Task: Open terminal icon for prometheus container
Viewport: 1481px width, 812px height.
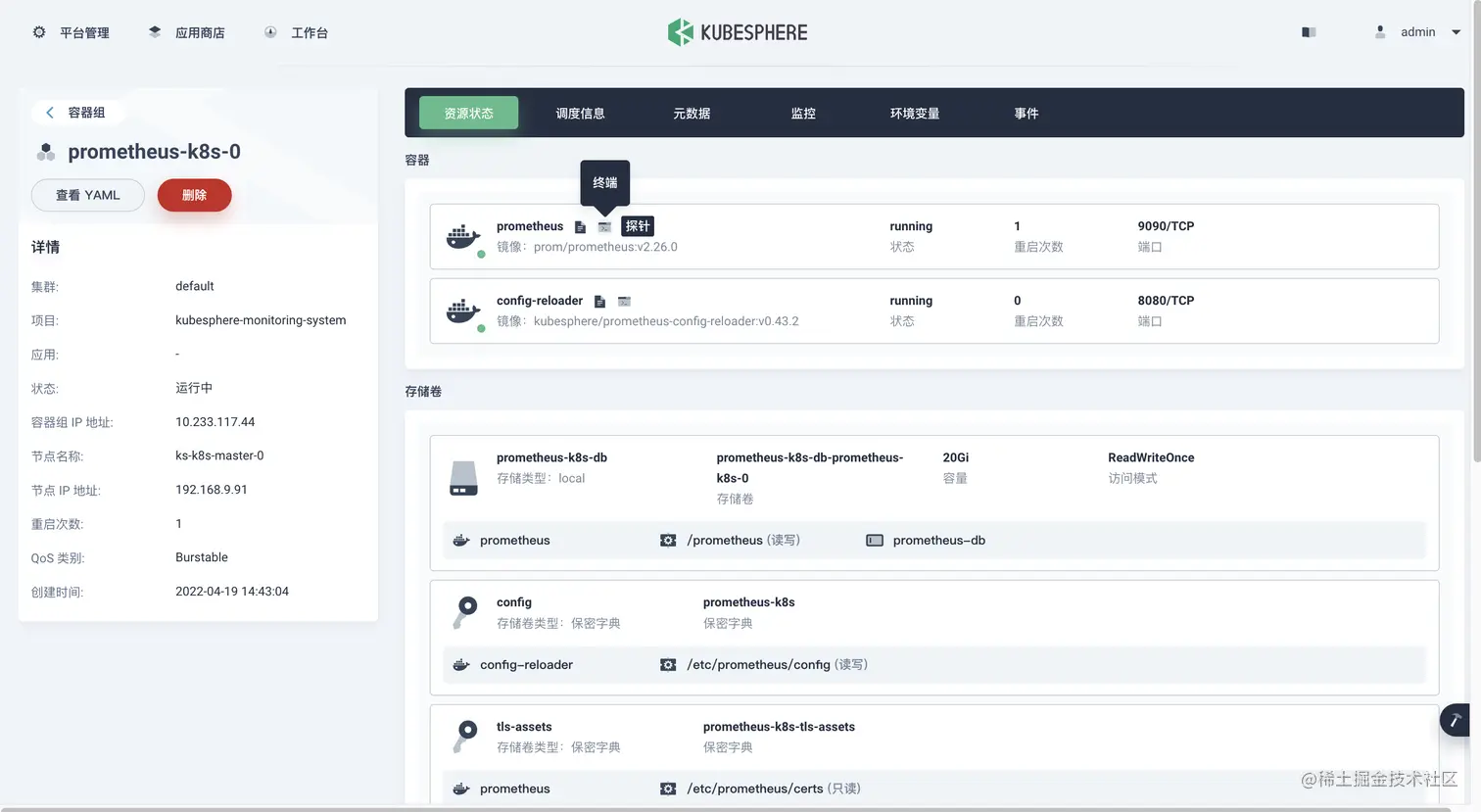Action: 604,226
